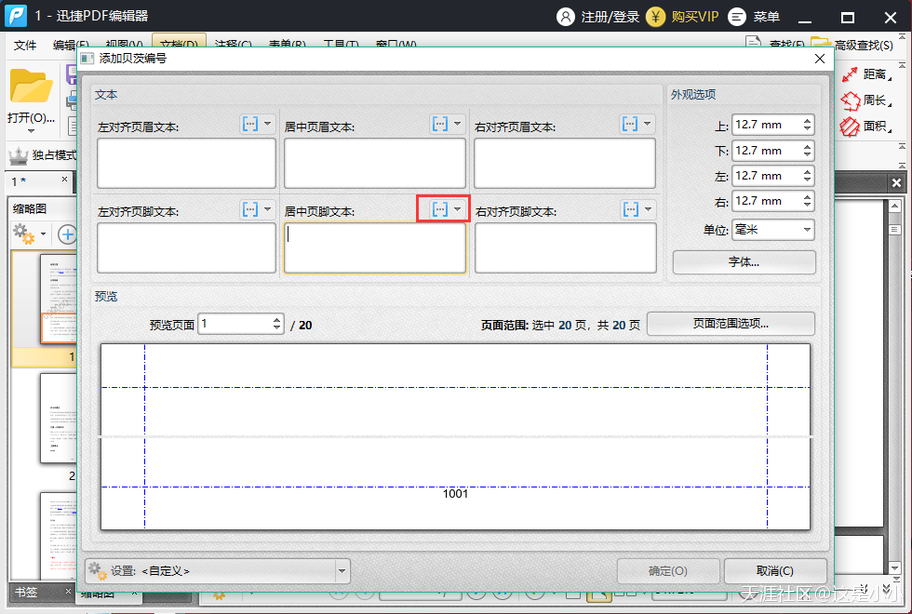
Task: Click the settings gear icon beside 设置
Action: pos(98,571)
